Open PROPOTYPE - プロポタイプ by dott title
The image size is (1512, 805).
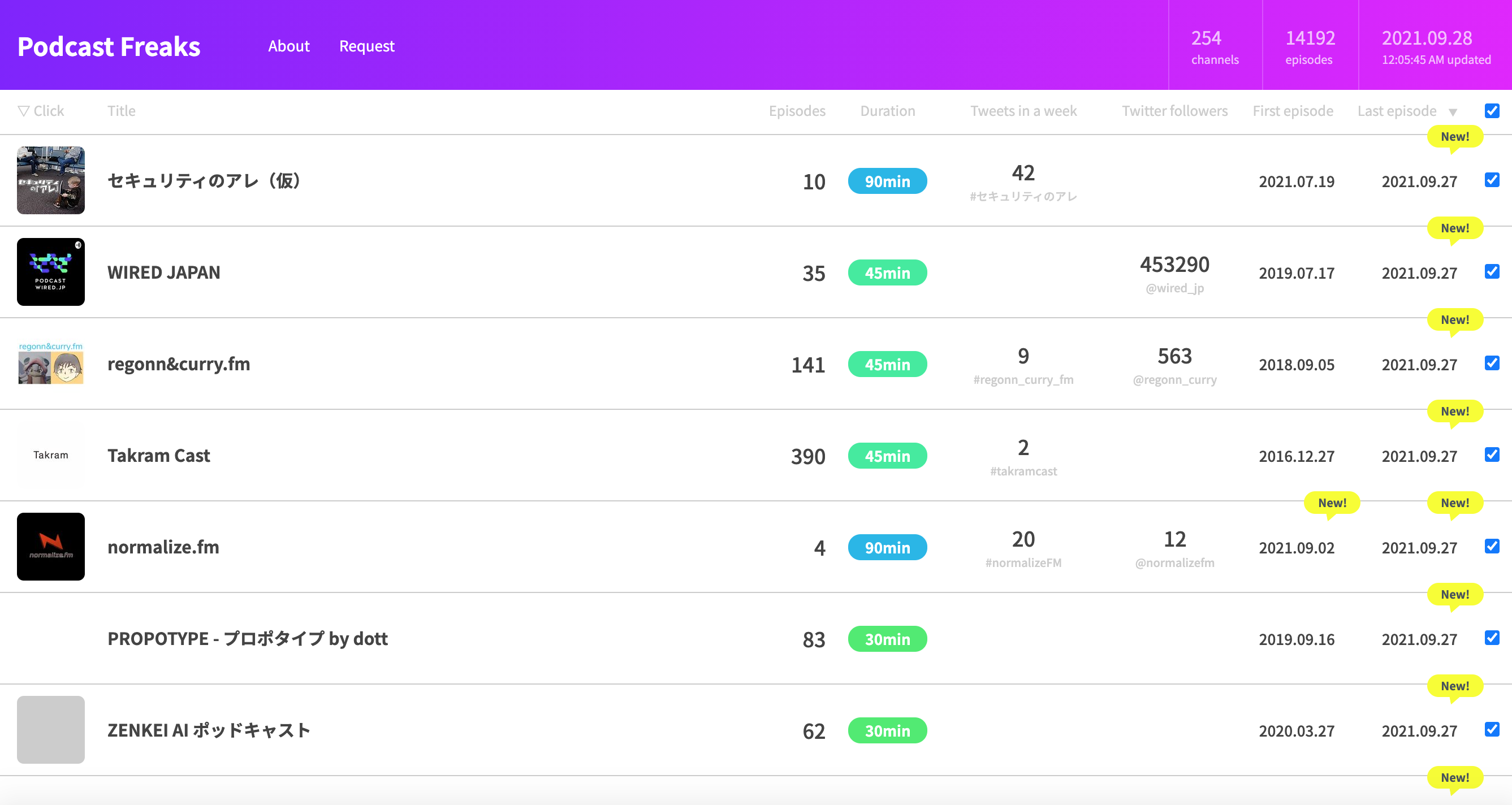tap(247, 638)
